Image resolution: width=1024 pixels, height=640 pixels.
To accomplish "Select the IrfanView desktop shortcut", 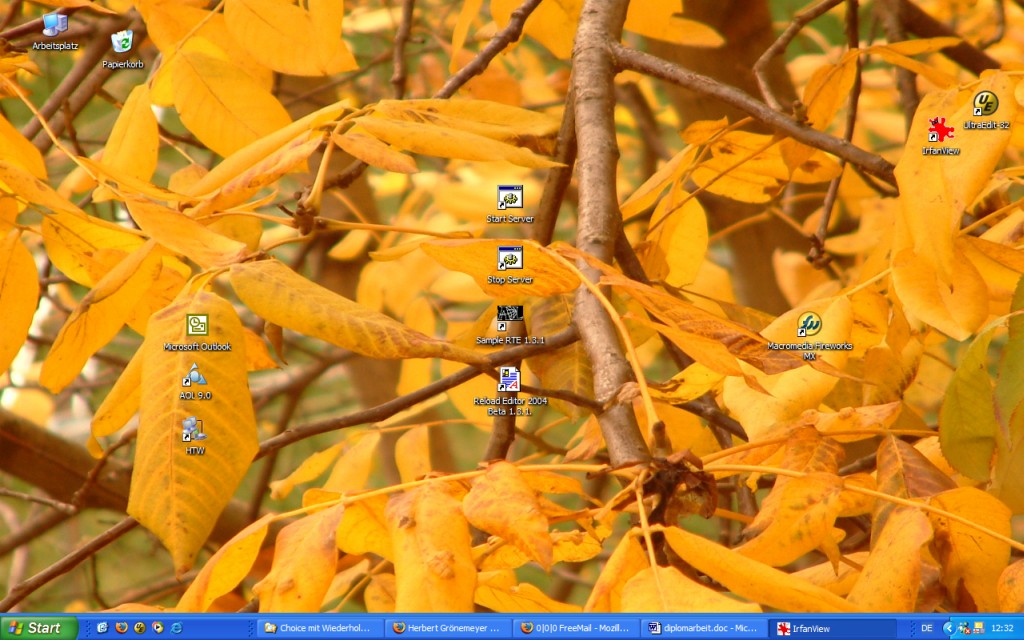I will click(940, 131).
